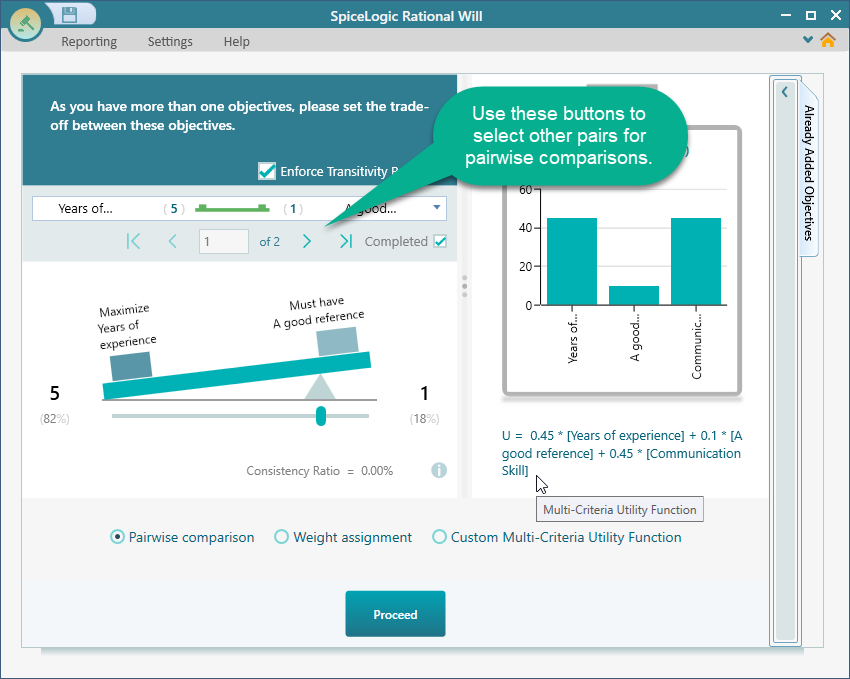Viewport: 850px width, 679px height.
Task: Open the objective pair selection dropdown
Action: (437, 208)
